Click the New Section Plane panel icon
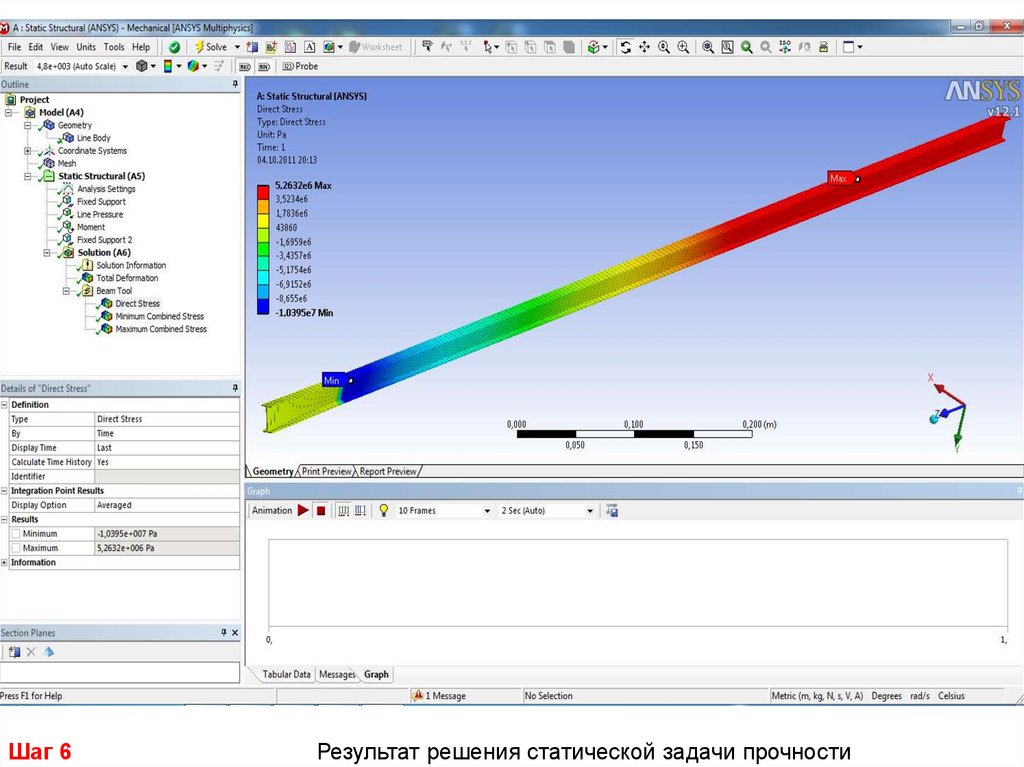1024x767 pixels. [14, 651]
